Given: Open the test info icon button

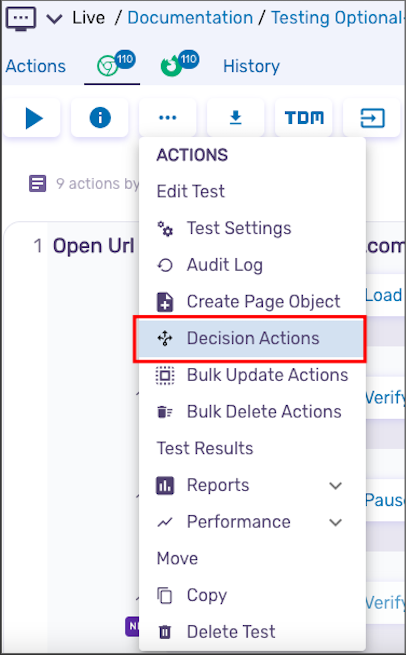Looking at the screenshot, I should pyautogui.click(x=100, y=118).
